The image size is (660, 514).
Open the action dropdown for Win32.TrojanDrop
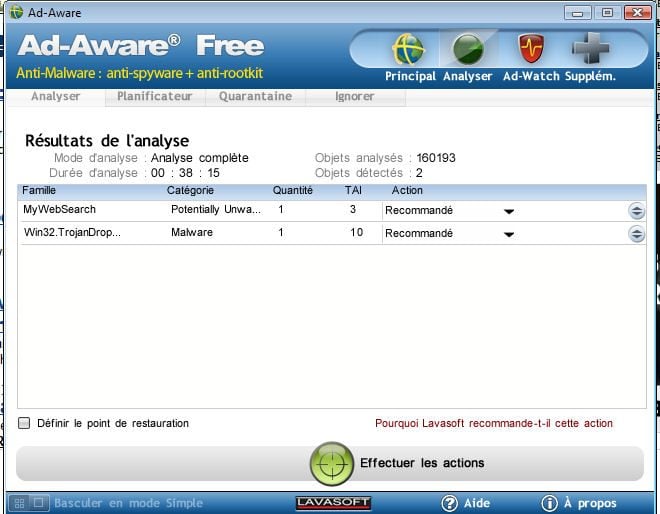[508, 234]
